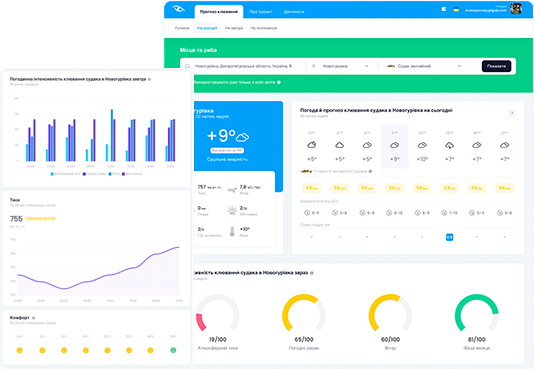This screenshot has height=369, width=534.
Task: Open the user avatar profile picture
Action: click(x=516, y=9)
